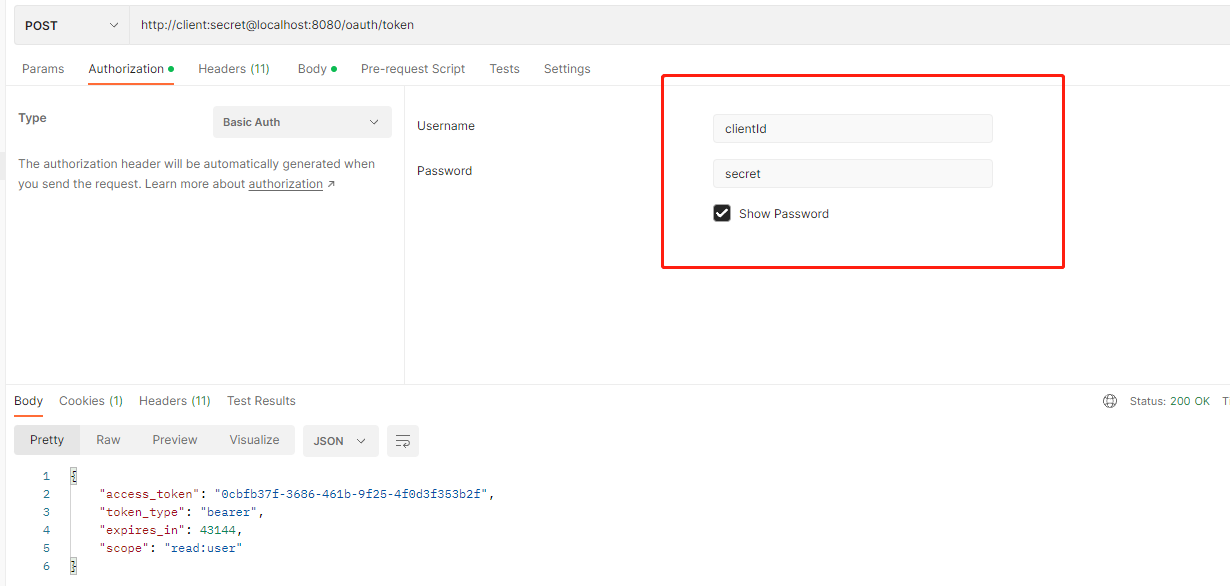The height and width of the screenshot is (586, 1230).
Task: Click the Status: 200 OK text
Action: [x=1170, y=401]
